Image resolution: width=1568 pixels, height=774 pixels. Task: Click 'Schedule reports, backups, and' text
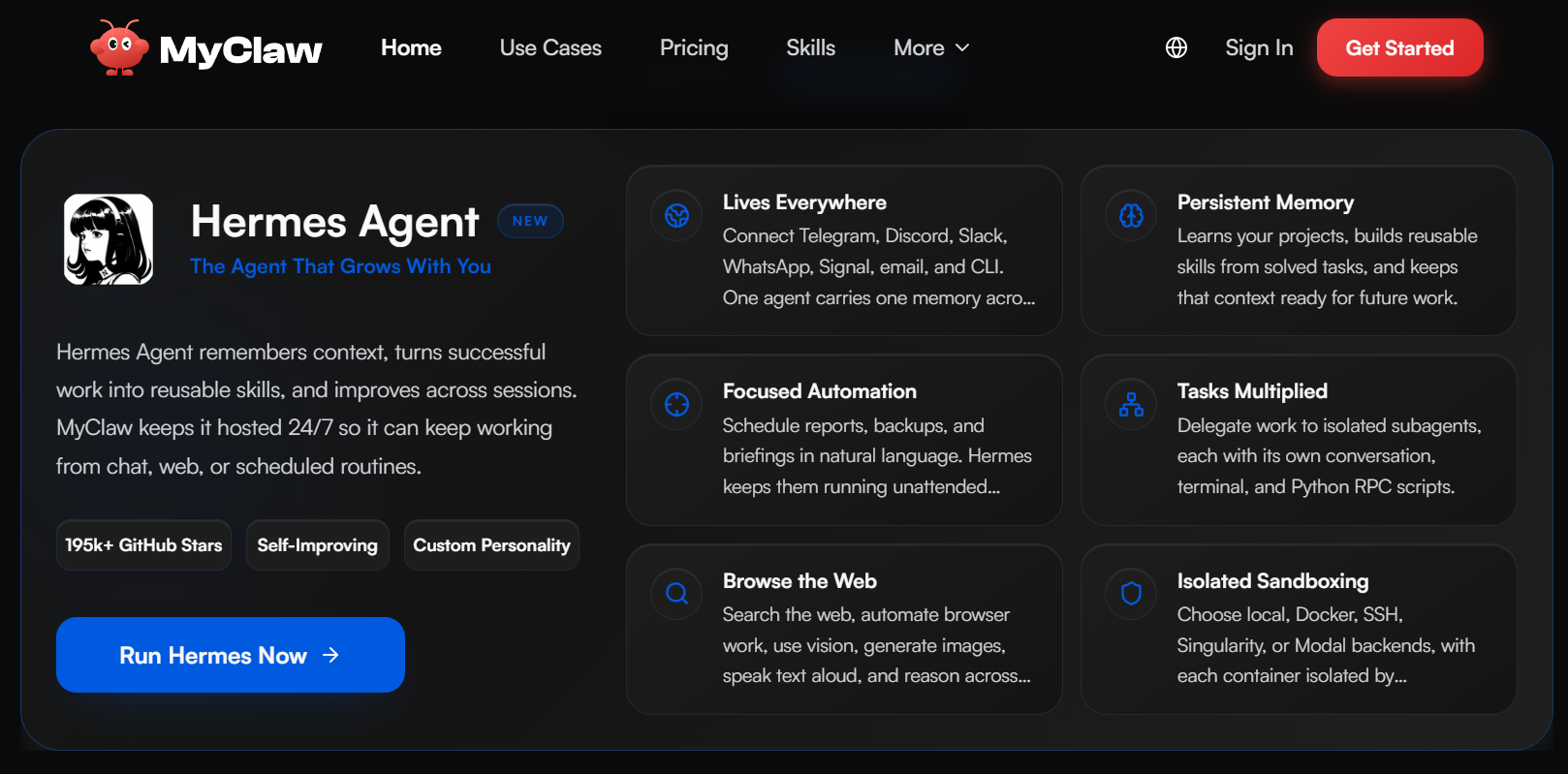854,425
